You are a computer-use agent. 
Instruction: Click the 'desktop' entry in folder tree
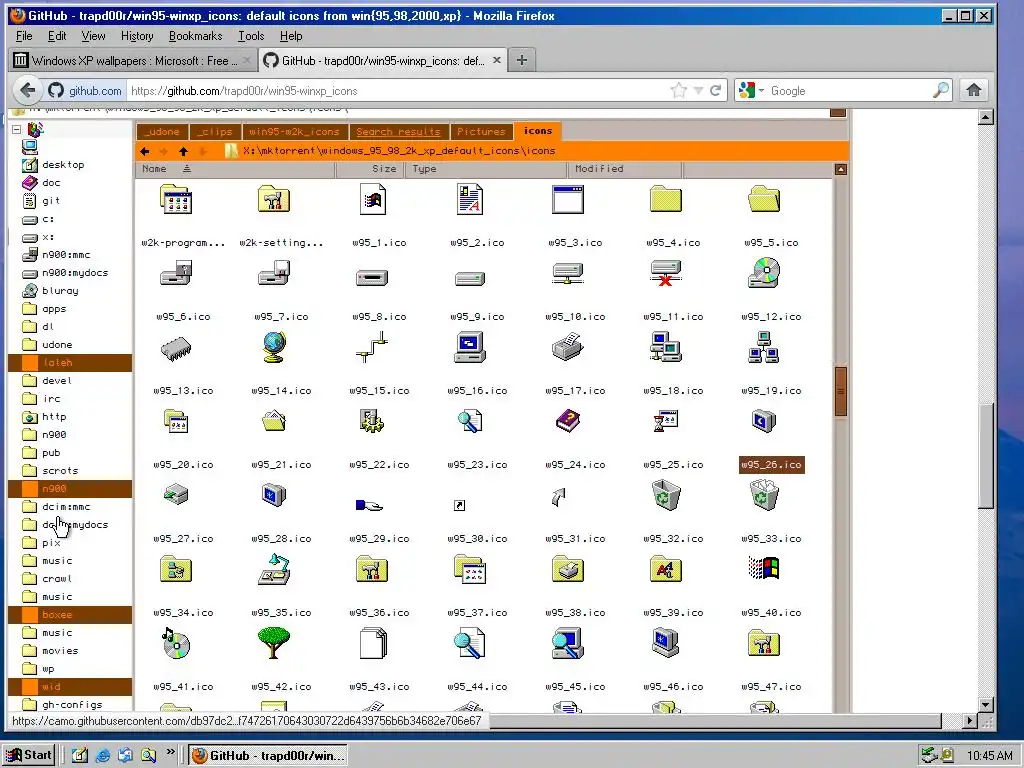63,165
